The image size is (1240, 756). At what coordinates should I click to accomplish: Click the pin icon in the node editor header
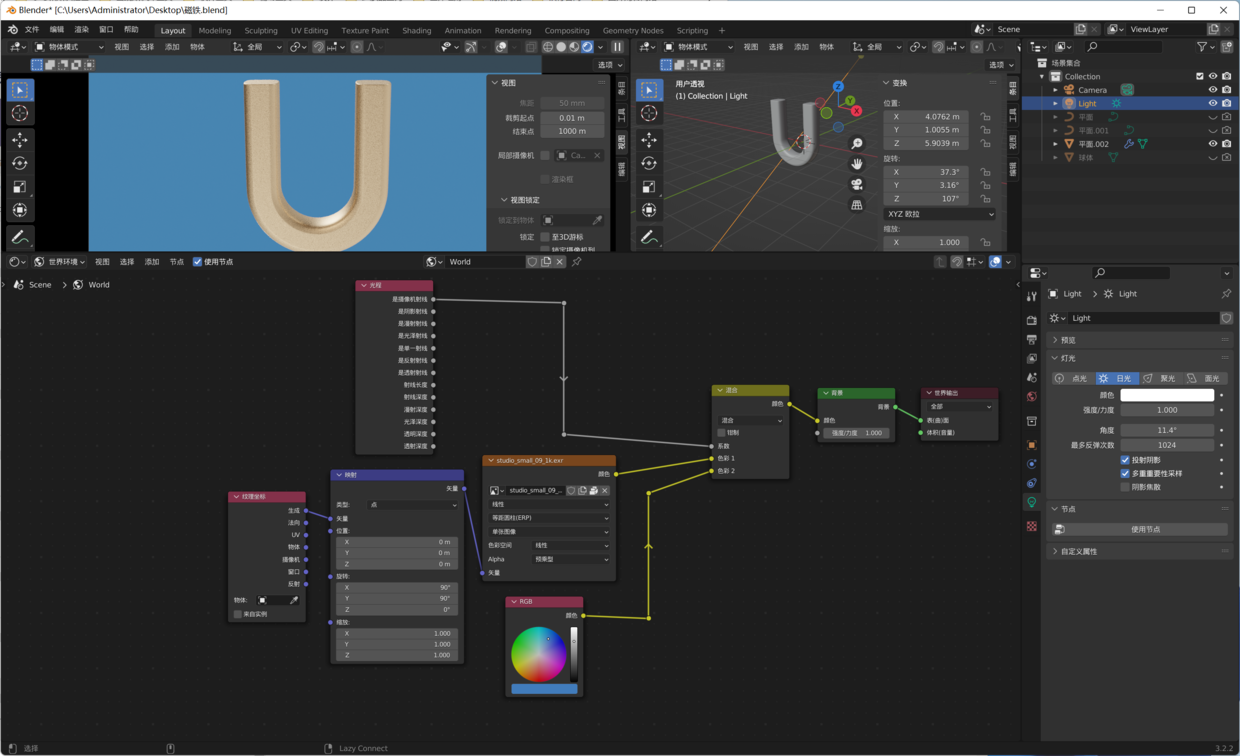pos(577,262)
